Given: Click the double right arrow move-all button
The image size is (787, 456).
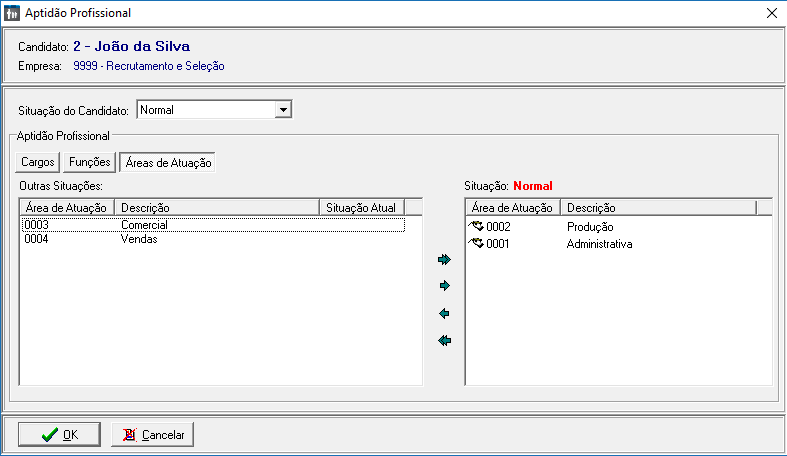Looking at the screenshot, I should pos(445,259).
